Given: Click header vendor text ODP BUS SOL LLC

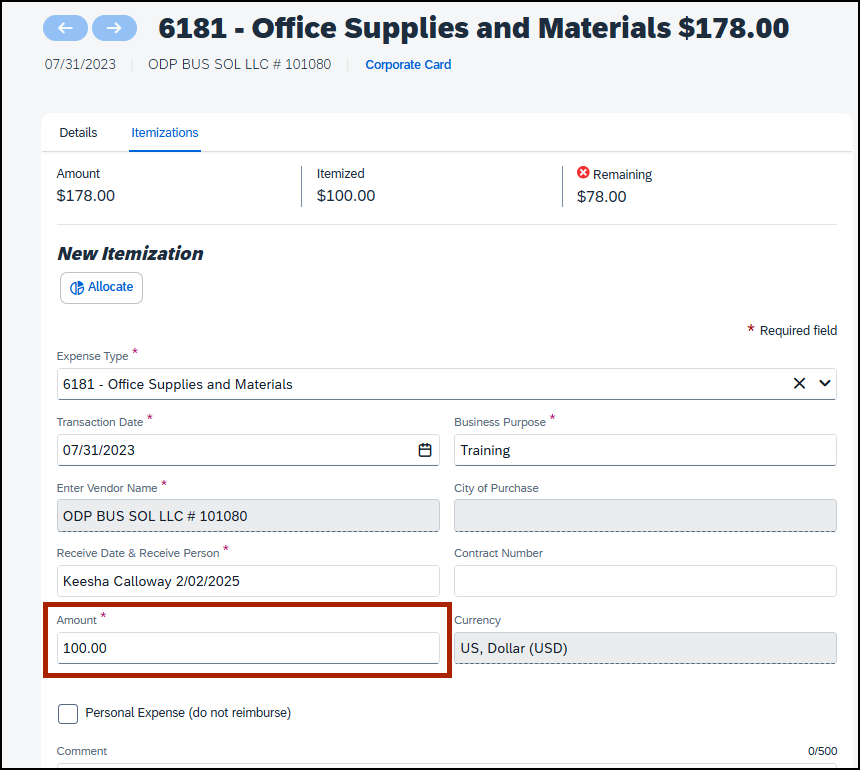Looking at the screenshot, I should tap(239, 64).
